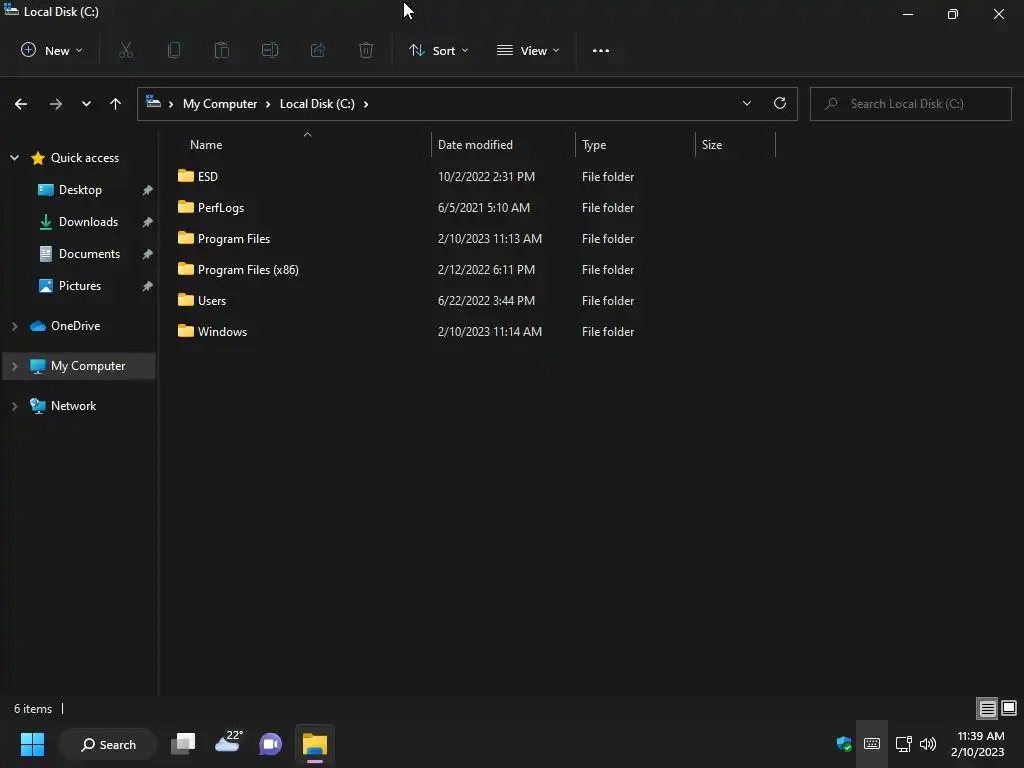This screenshot has width=1024, height=768.
Task: Open network status tray icon
Action: pos(904,744)
